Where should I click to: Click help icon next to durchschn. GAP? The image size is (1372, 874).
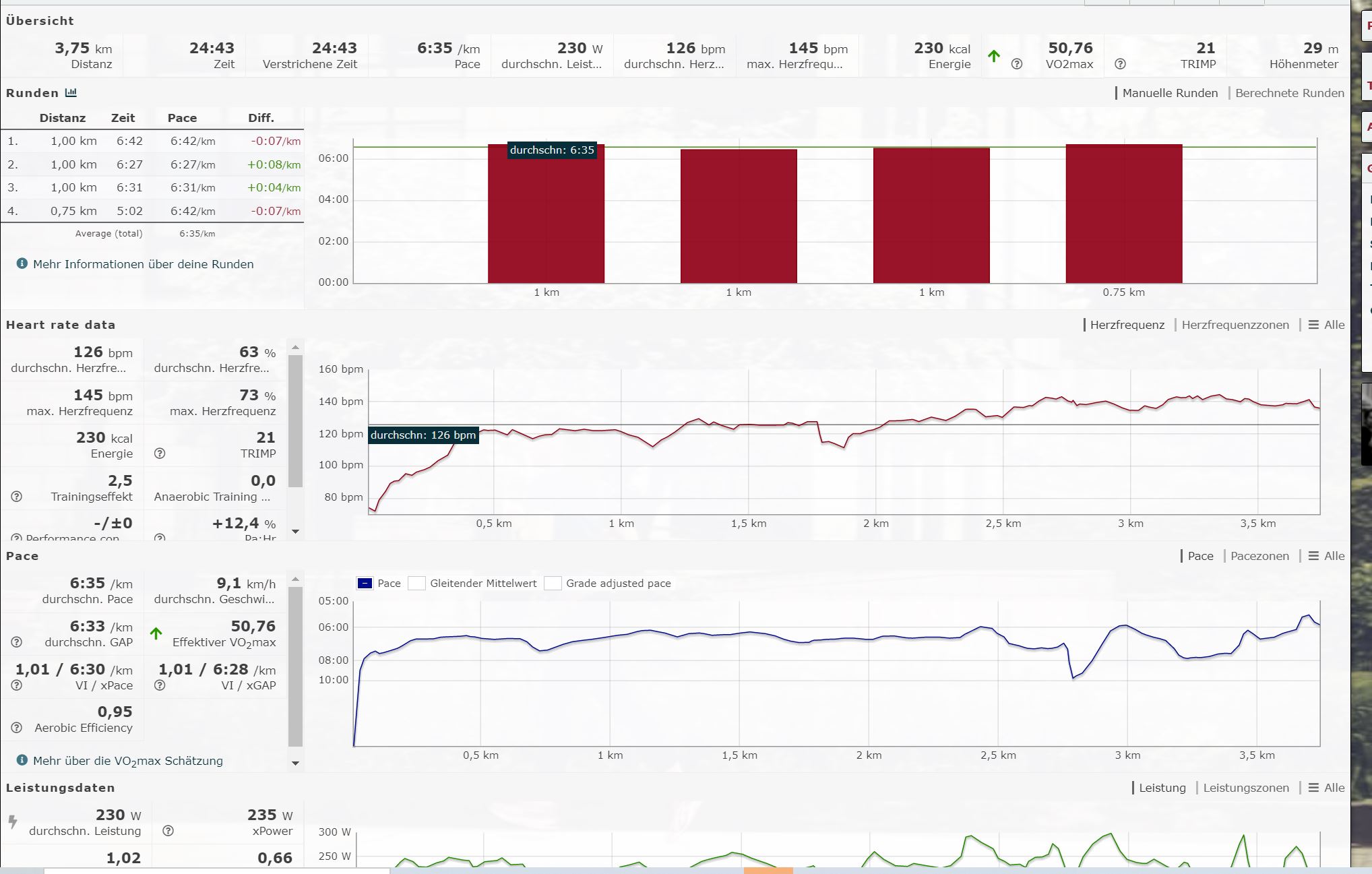(x=17, y=642)
